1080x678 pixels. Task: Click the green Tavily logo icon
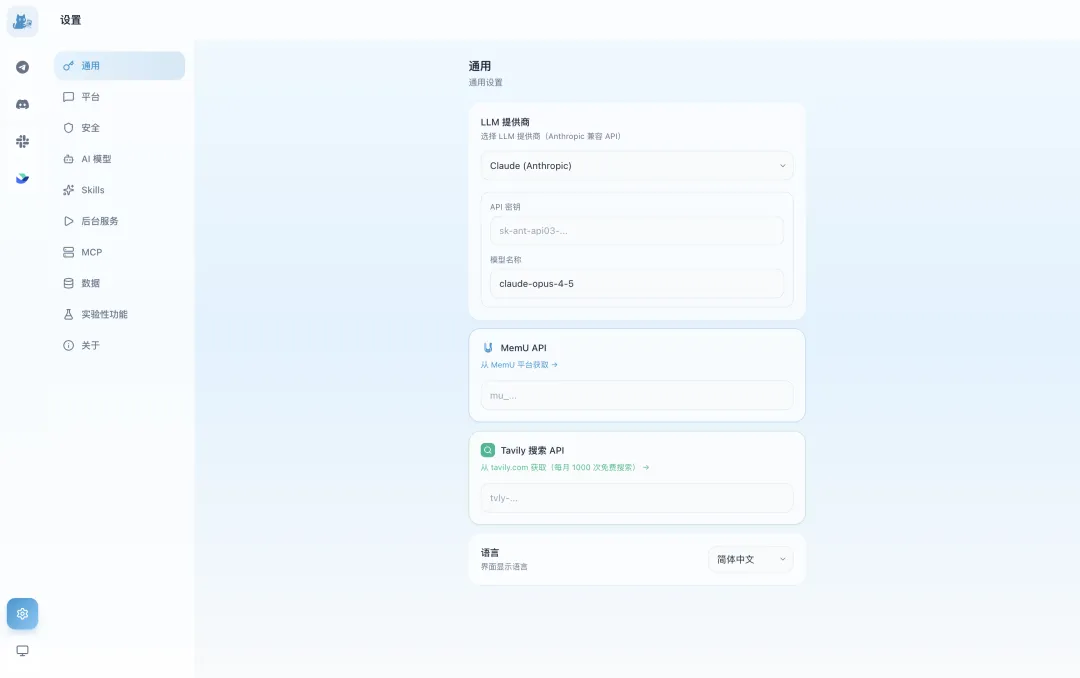click(x=487, y=450)
